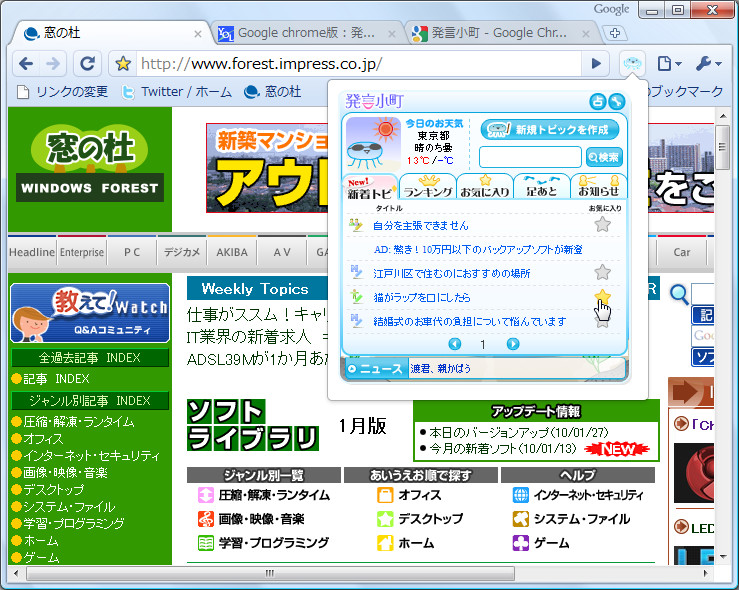Switch to the 発言小町 - Google Chr... tab
Screen dimensions: 739x590
500,33
